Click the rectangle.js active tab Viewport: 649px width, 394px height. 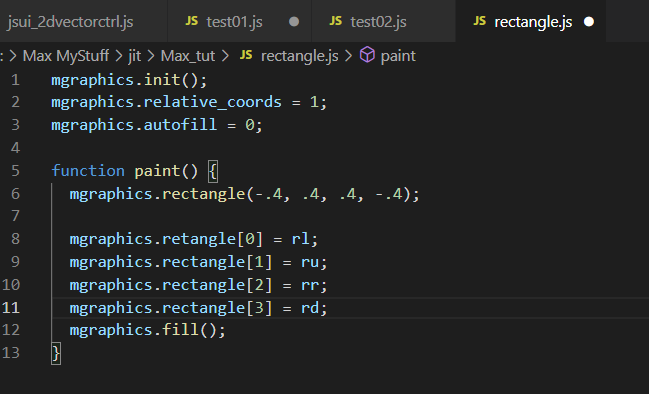531,22
